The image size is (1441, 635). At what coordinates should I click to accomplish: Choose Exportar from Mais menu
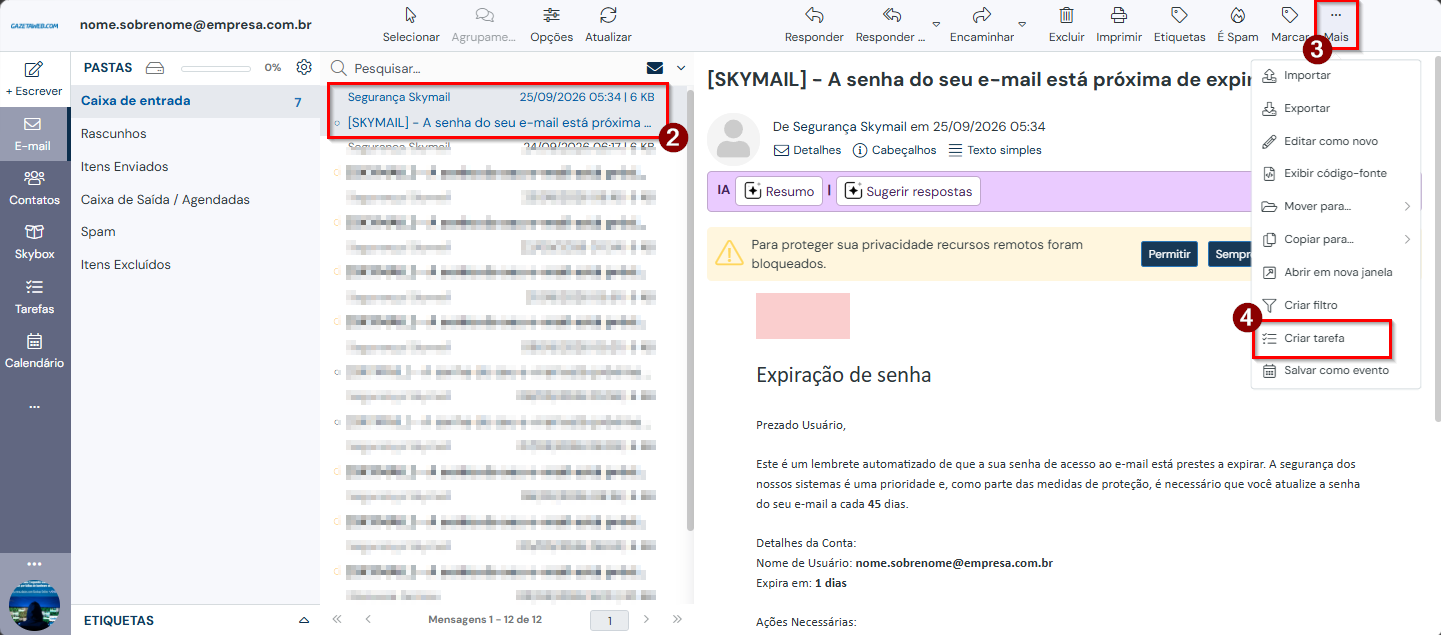coord(1336,108)
